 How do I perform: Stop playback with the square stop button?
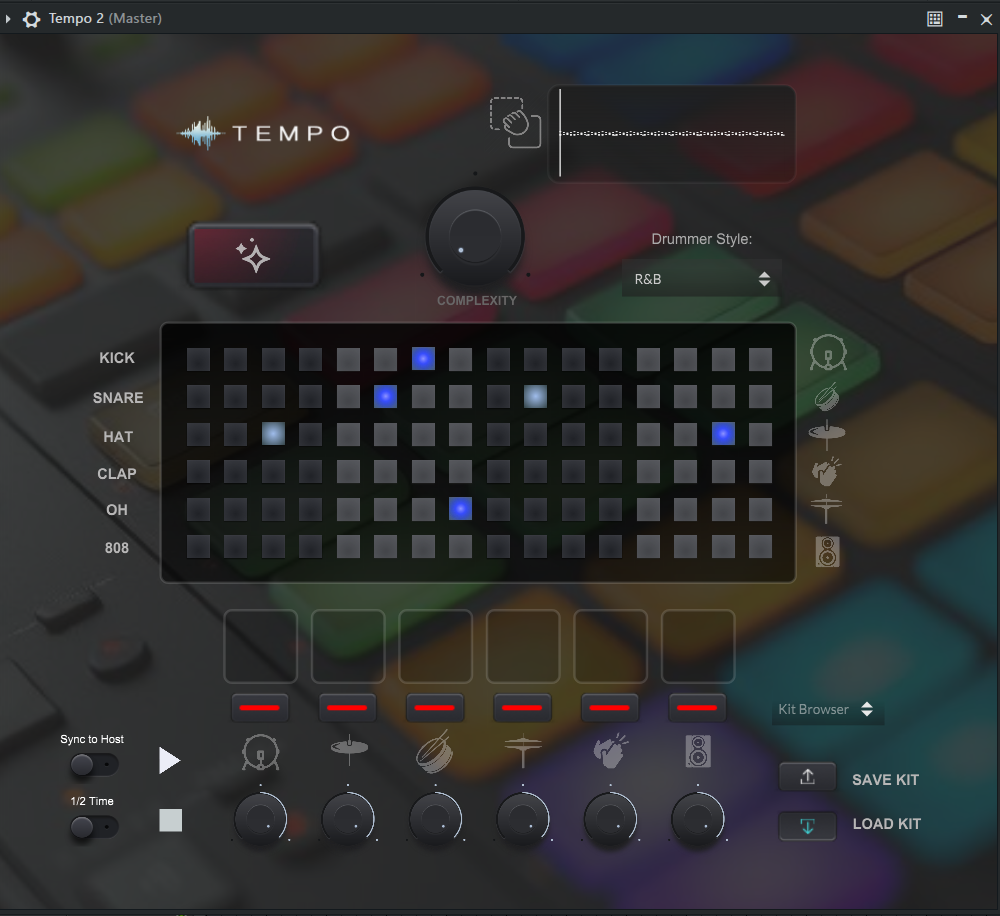(x=170, y=820)
